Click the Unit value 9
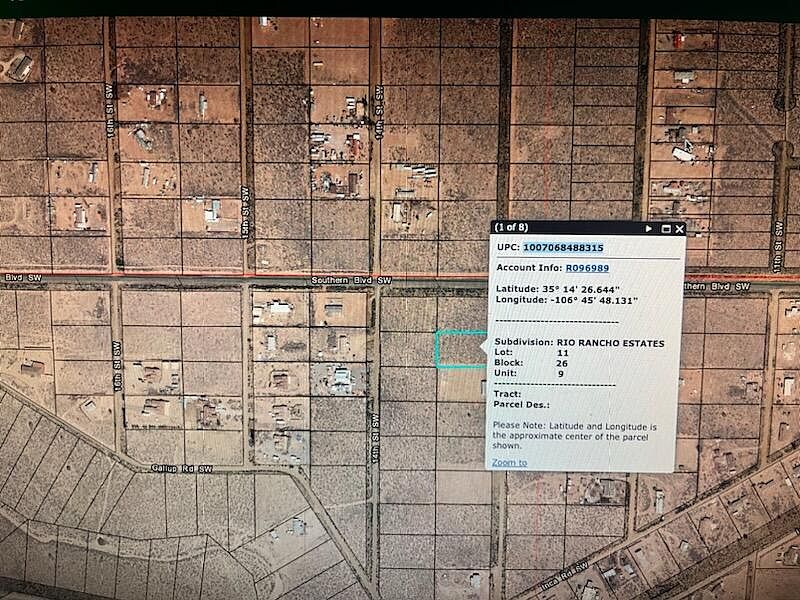The image size is (800, 600). click(561, 374)
